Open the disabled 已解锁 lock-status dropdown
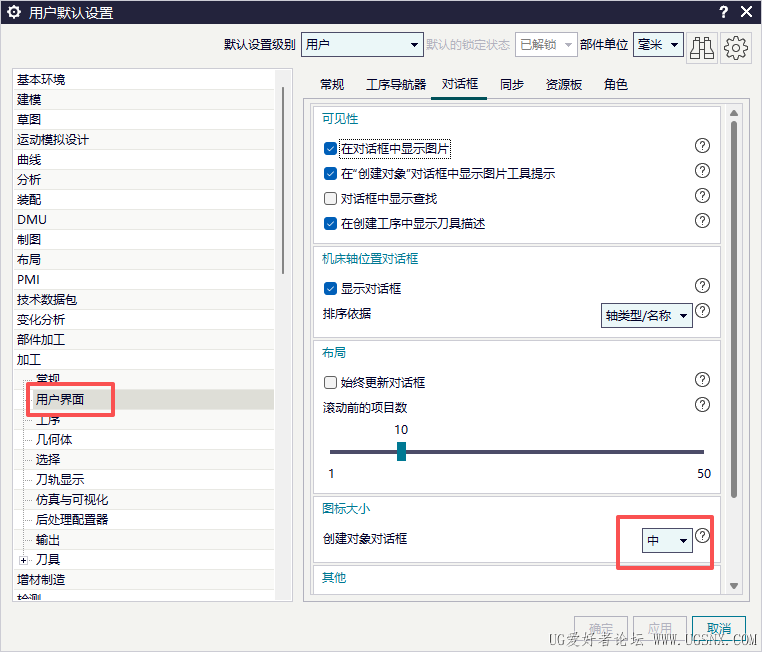Viewport: 762px width, 652px height. [546, 45]
